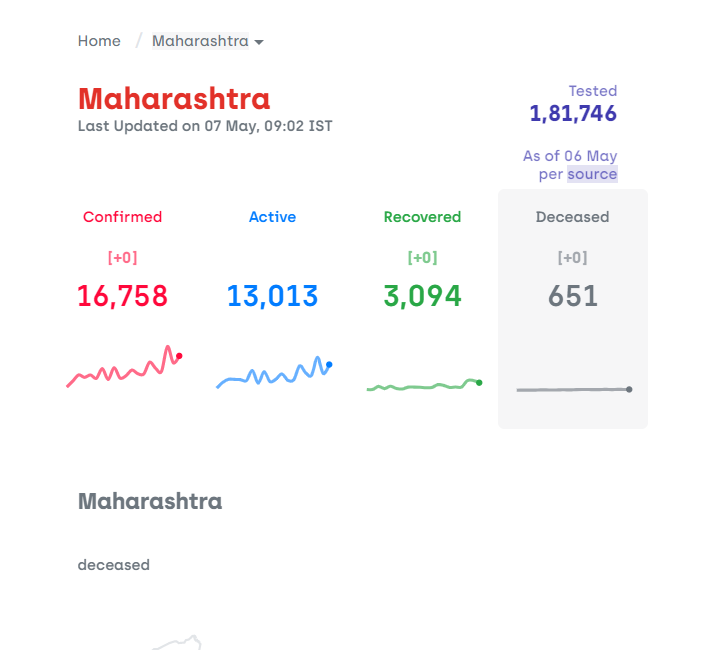The image size is (702, 650).
Task: Click the gray endpoint dot on Deceased line
Action: [x=629, y=389]
